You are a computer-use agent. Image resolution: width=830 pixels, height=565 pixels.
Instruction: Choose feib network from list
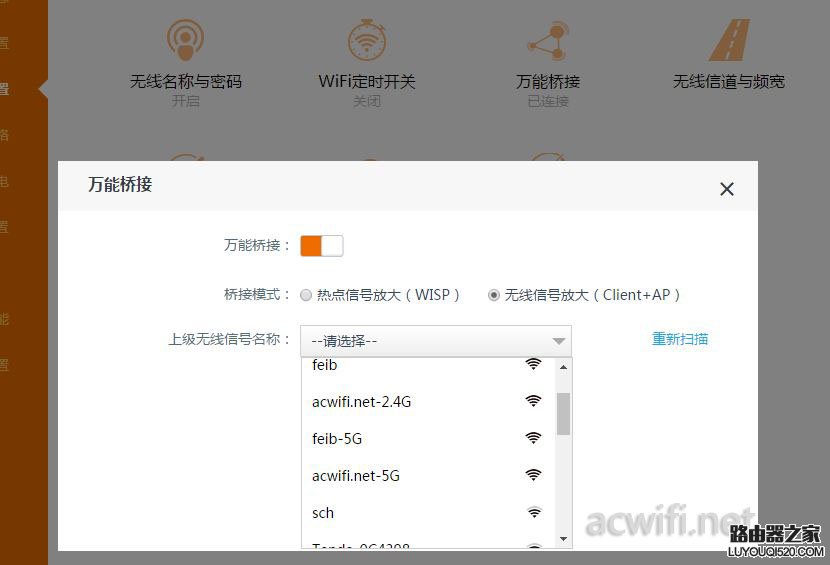(325, 365)
